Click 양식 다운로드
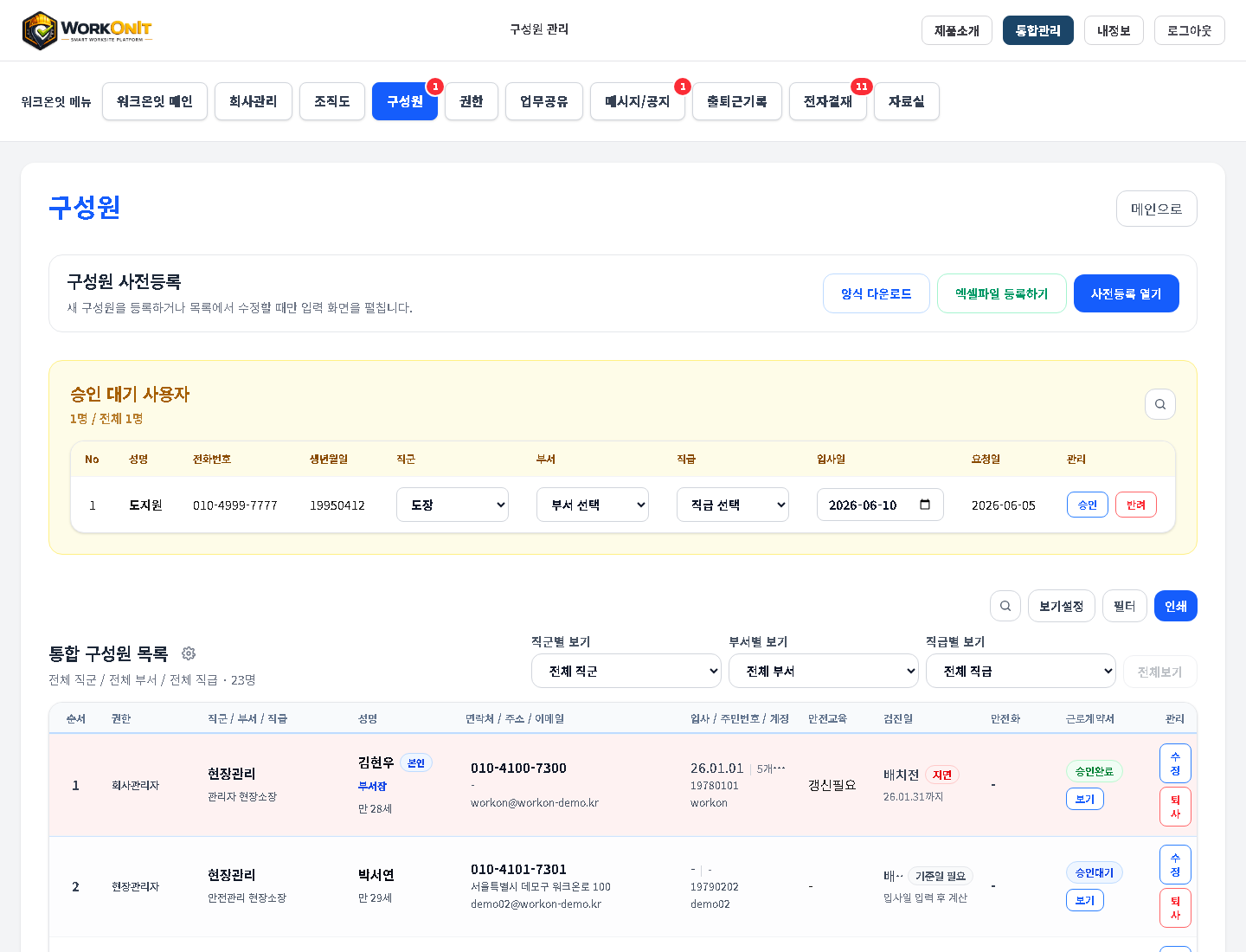This screenshot has height=952, width=1246. pyautogui.click(x=877, y=293)
